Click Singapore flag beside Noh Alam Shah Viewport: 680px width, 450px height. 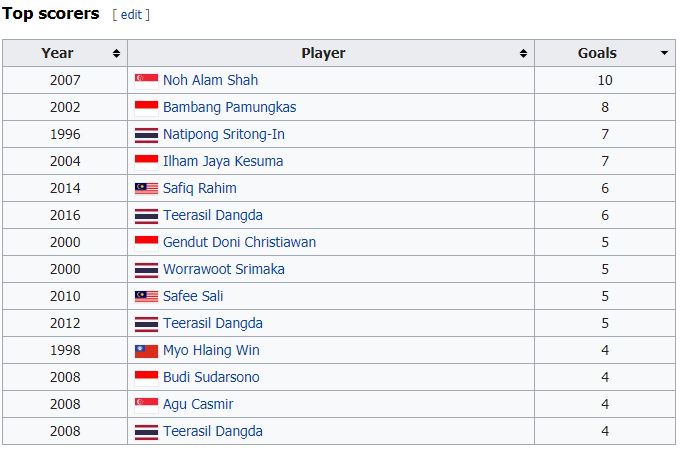pyautogui.click(x=146, y=80)
